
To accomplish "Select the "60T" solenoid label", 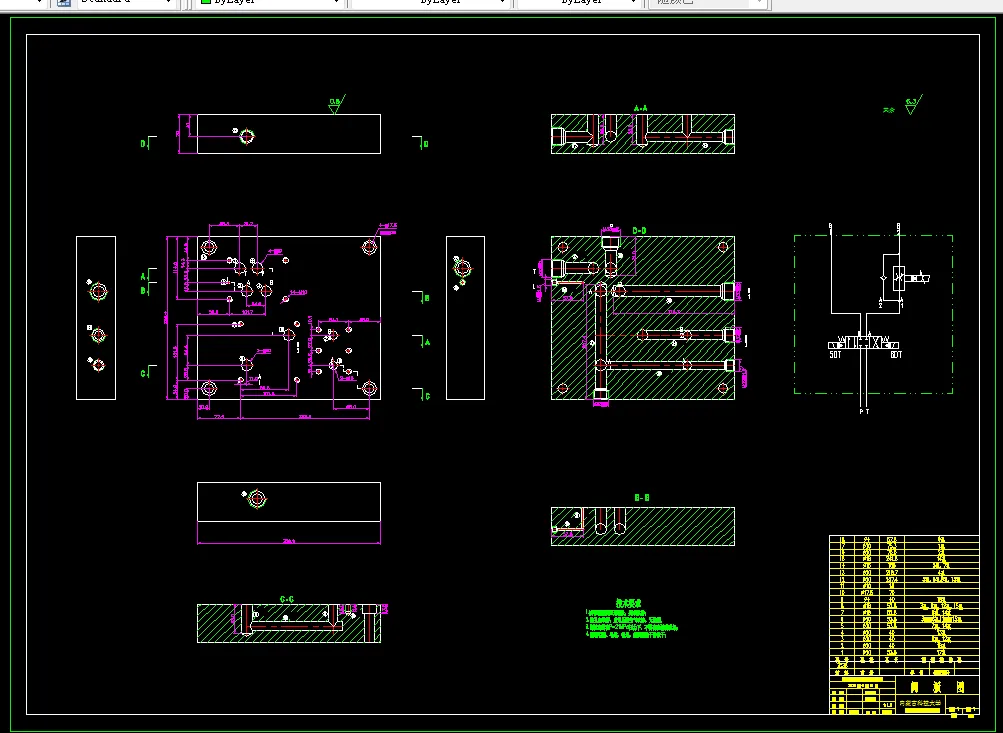I will (896, 354).
